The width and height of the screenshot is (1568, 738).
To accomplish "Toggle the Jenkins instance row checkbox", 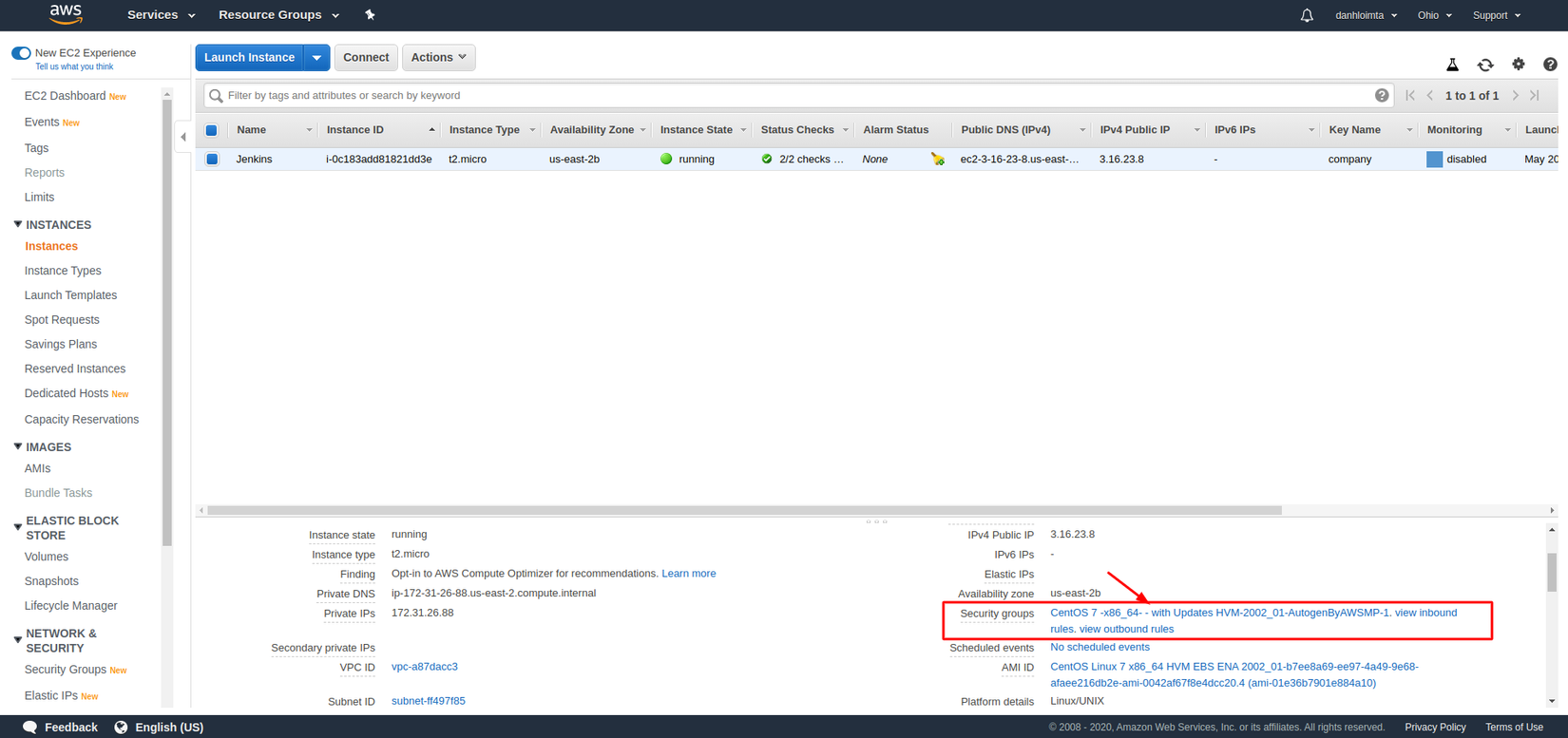I will click(212, 159).
